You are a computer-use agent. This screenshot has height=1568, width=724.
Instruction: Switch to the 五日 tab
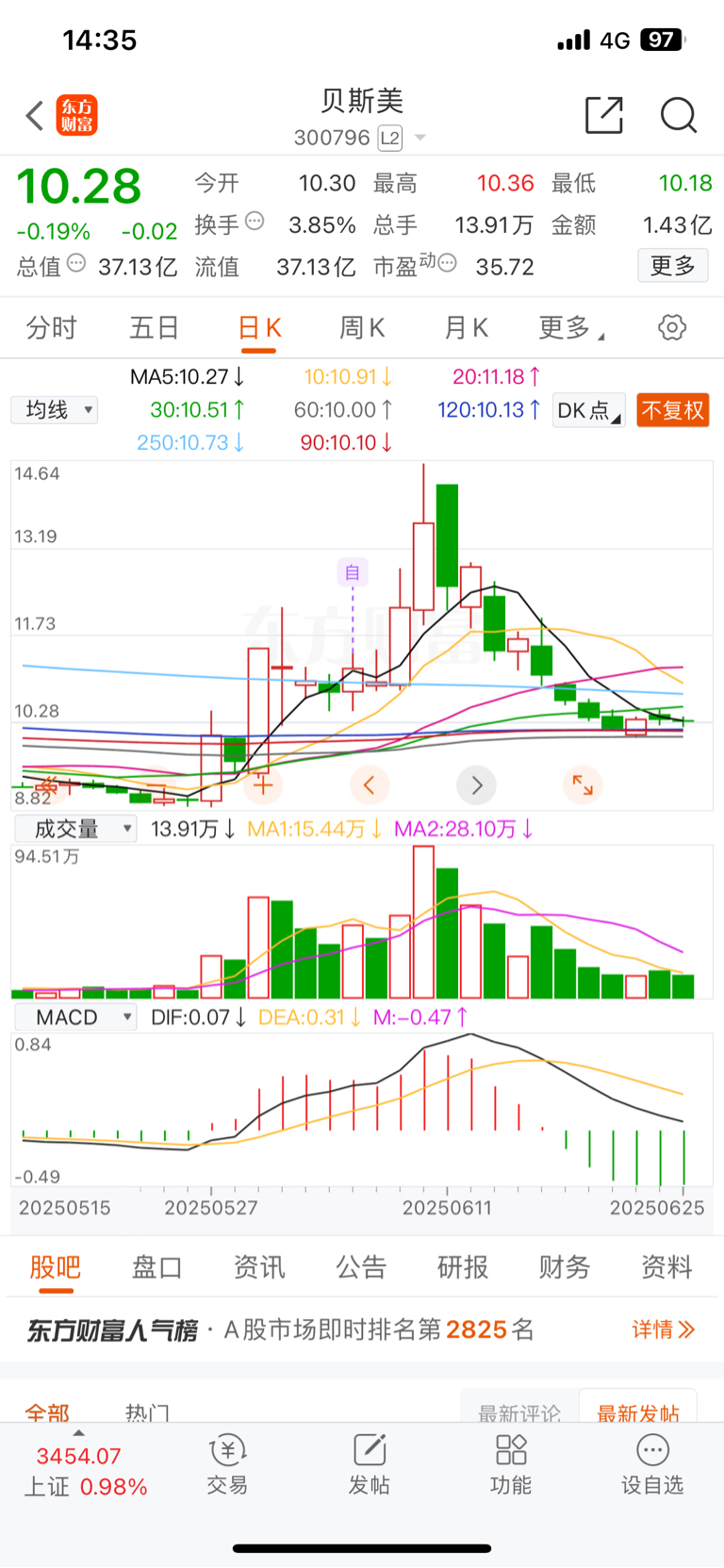coord(155,328)
